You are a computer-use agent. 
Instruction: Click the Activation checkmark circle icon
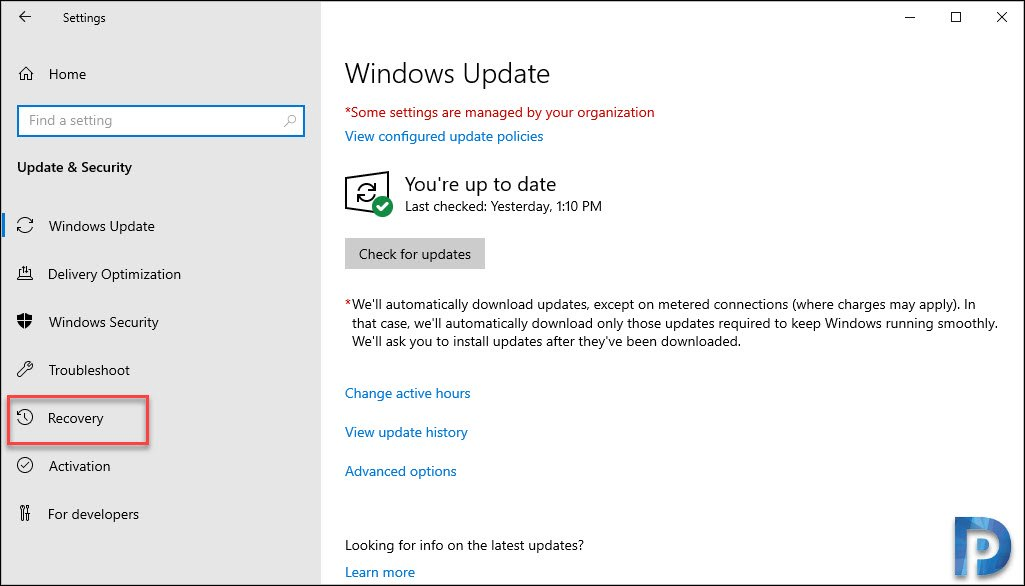(x=25, y=465)
